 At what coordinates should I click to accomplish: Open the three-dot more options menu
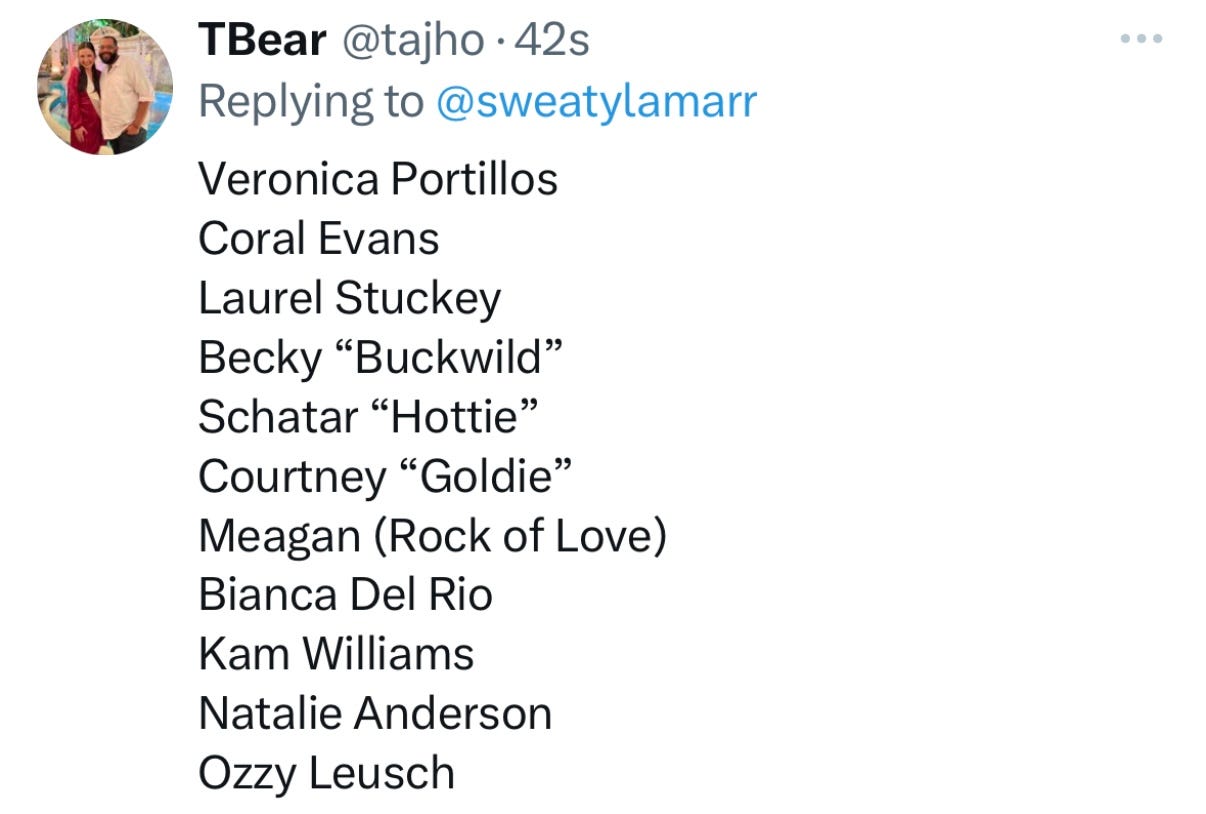1141,39
